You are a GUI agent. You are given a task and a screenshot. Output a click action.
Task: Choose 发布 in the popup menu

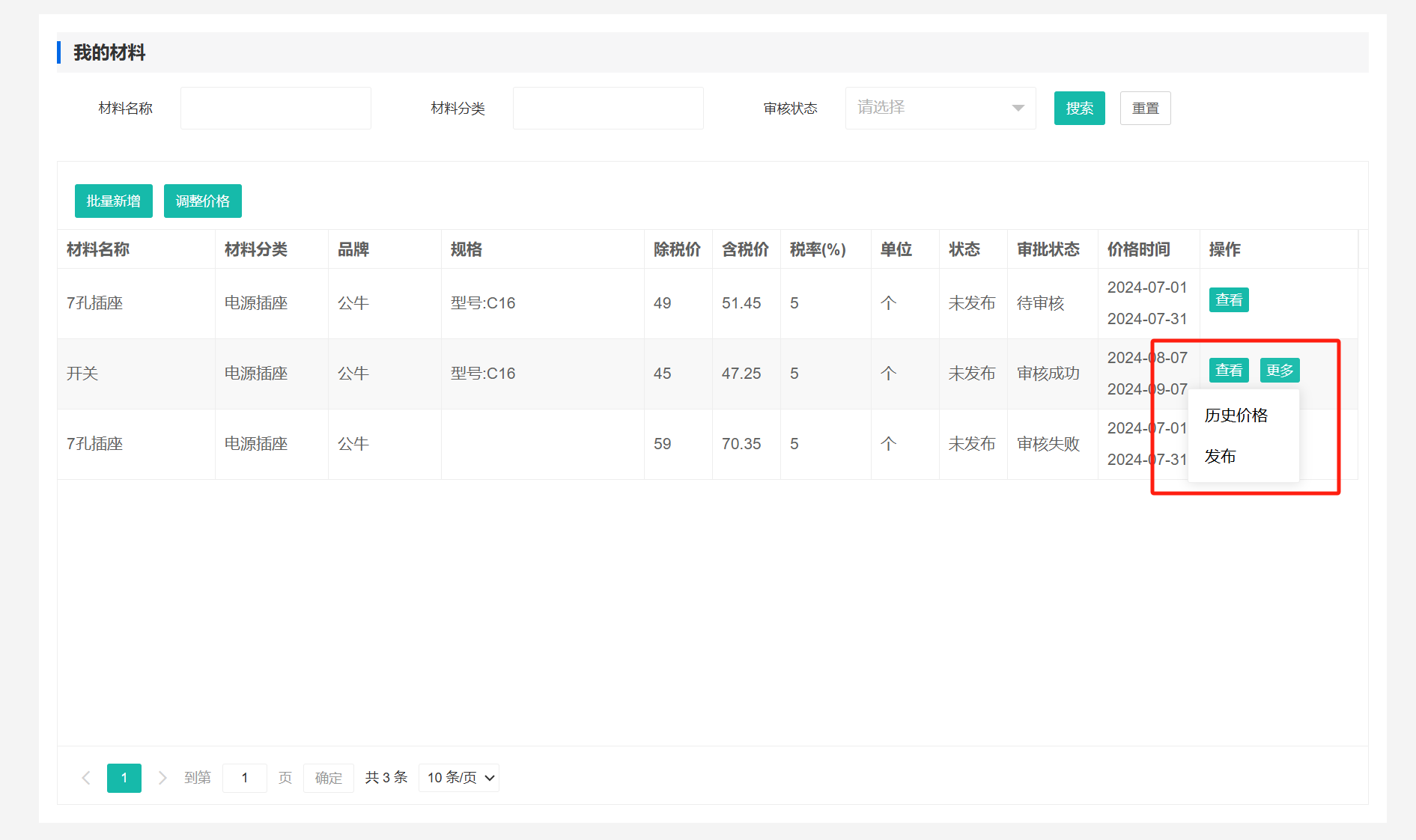[1220, 457]
